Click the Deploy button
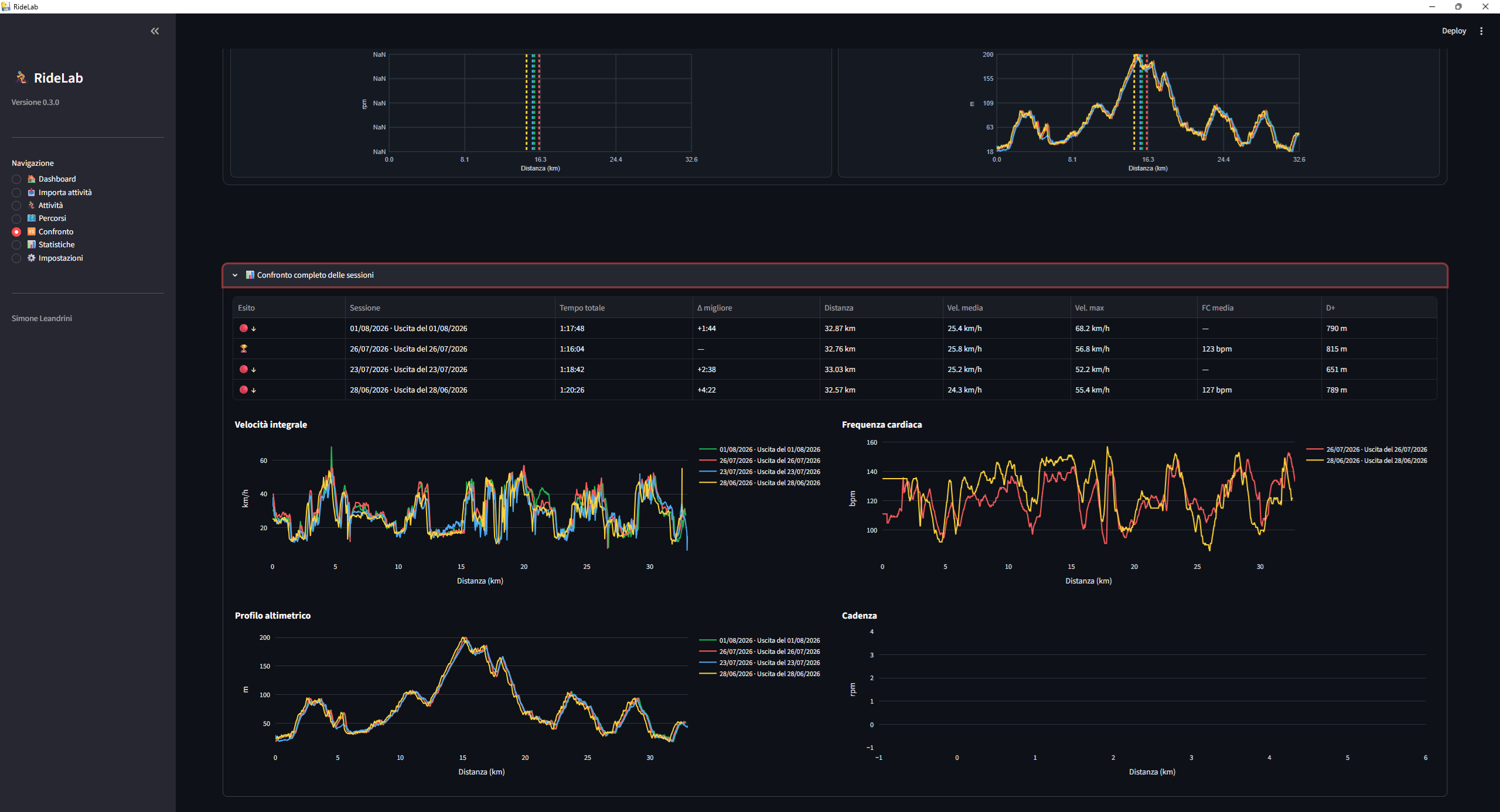 tap(1454, 31)
